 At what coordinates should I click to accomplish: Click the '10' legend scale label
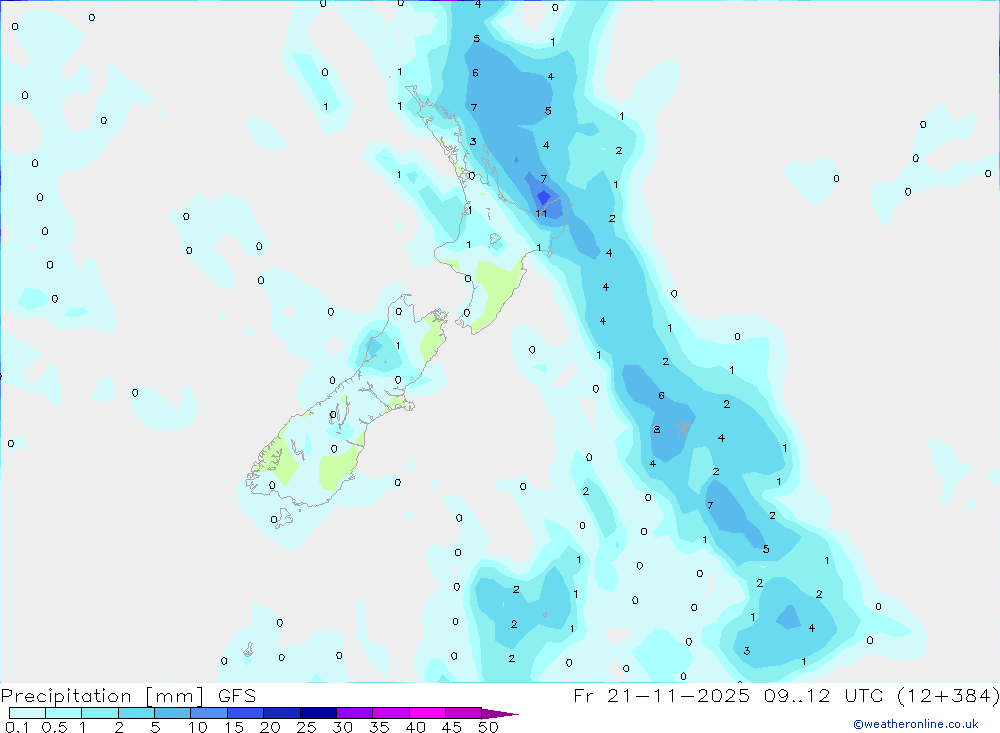tap(198, 727)
